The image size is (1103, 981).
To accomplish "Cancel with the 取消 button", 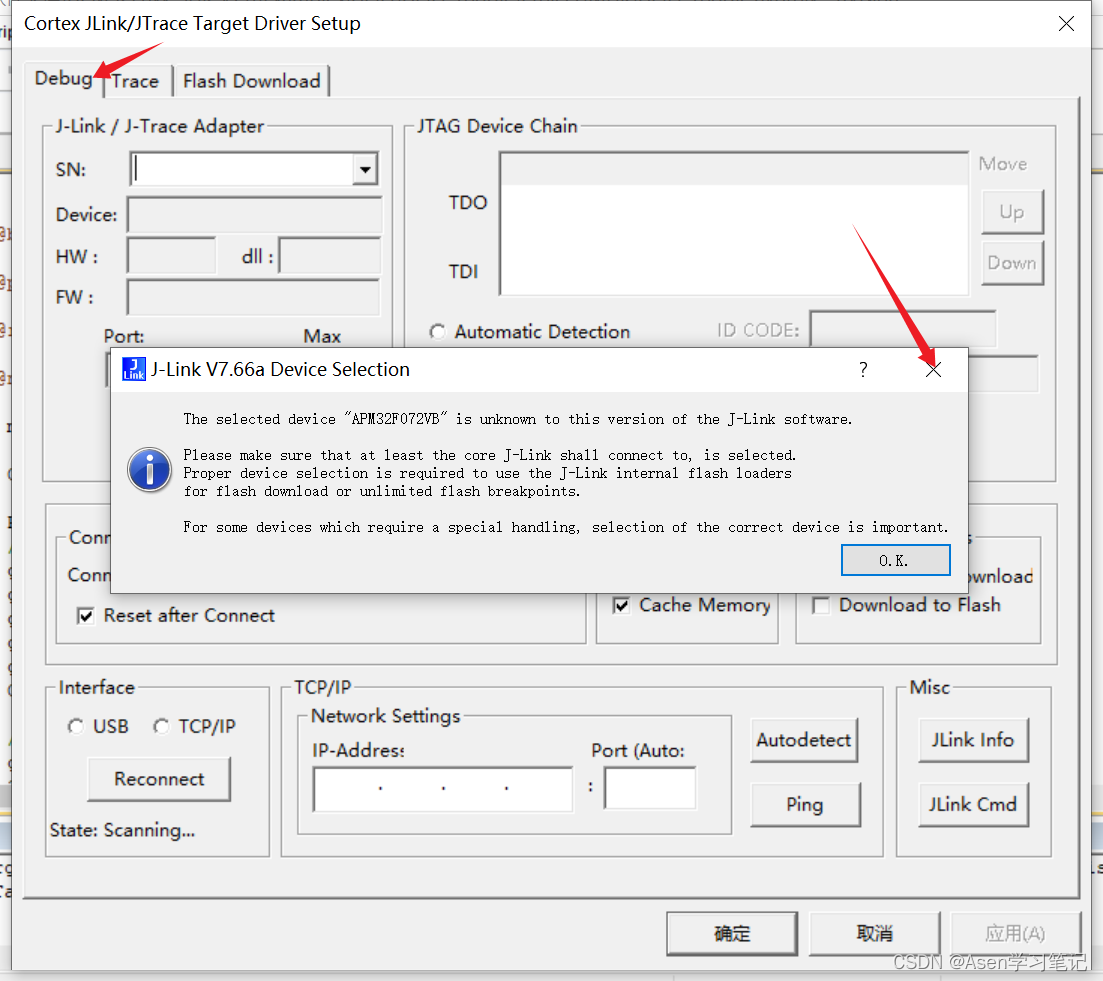I will pyautogui.click(x=874, y=934).
